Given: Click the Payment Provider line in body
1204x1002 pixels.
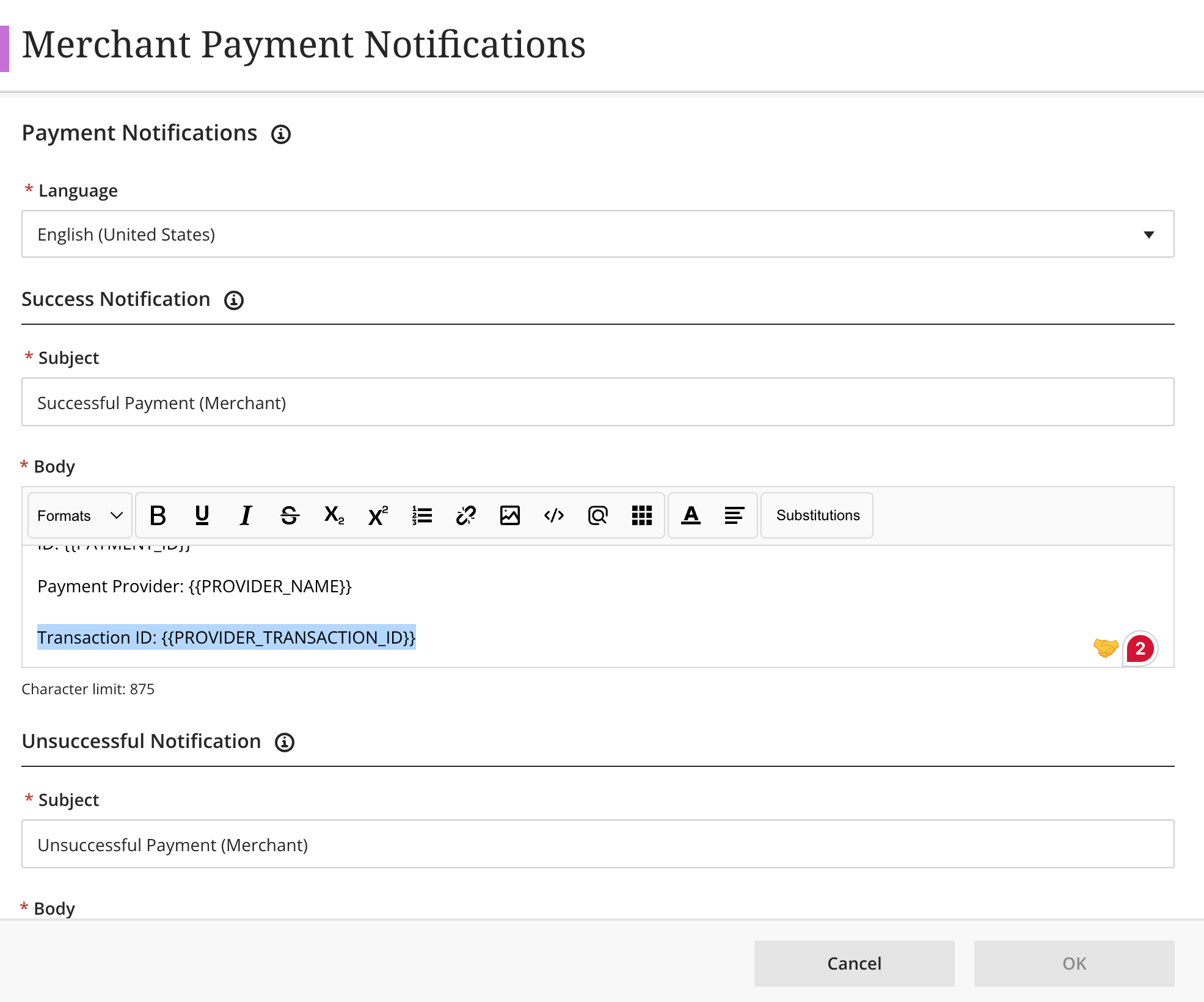Looking at the screenshot, I should [x=194, y=586].
